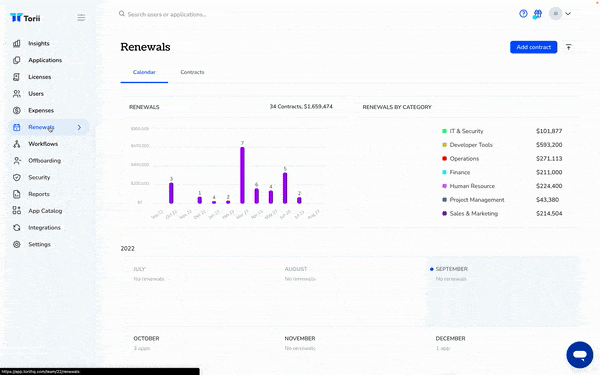Switch to the Contracts tab
The image size is (600, 375).
tap(192, 72)
